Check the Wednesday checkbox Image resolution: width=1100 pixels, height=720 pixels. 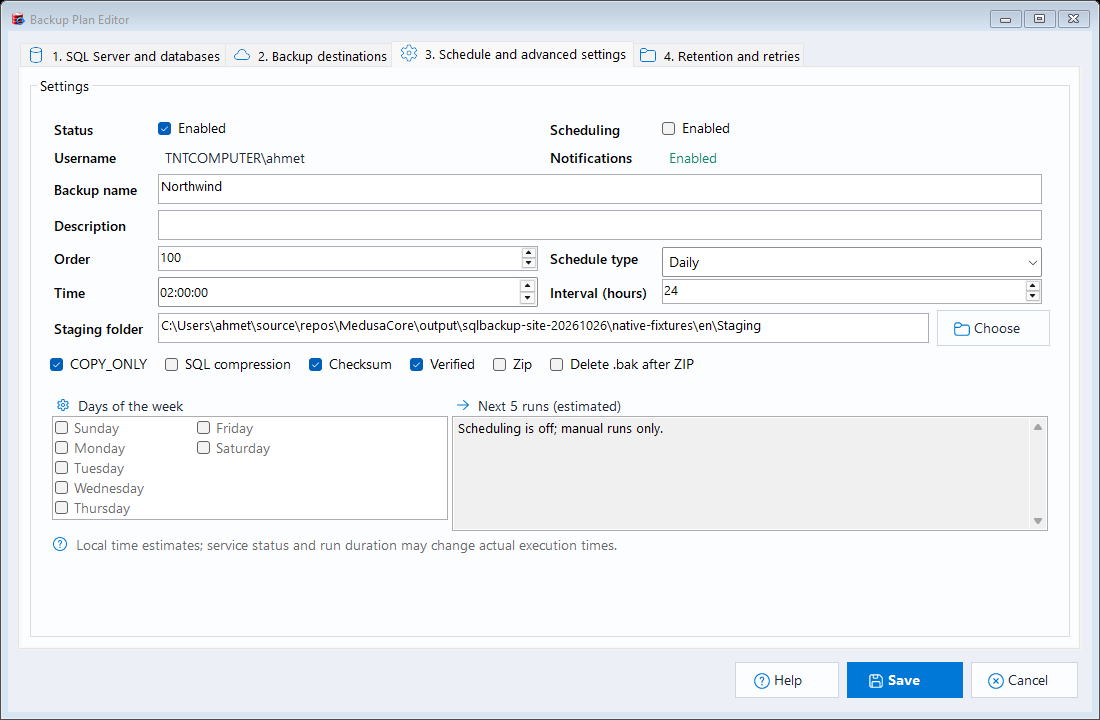coord(62,488)
